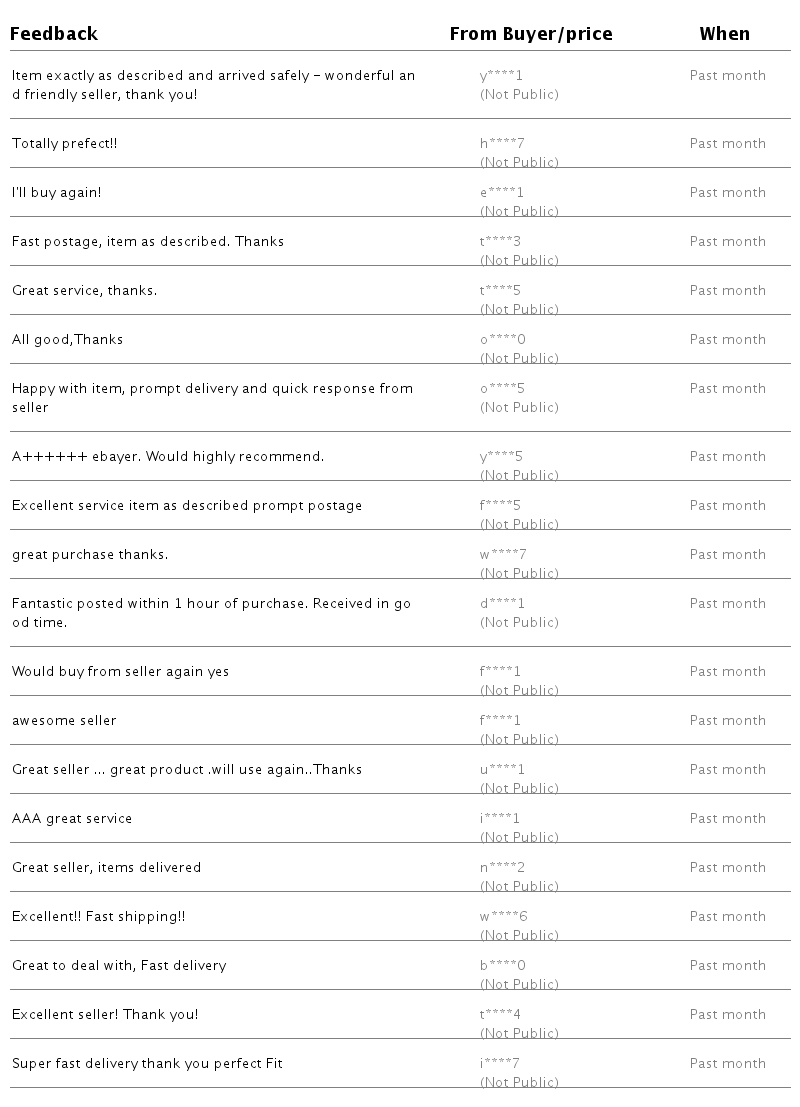800x1107 pixels.
Task: Click the From Buyer/price column header
Action: 530,34
